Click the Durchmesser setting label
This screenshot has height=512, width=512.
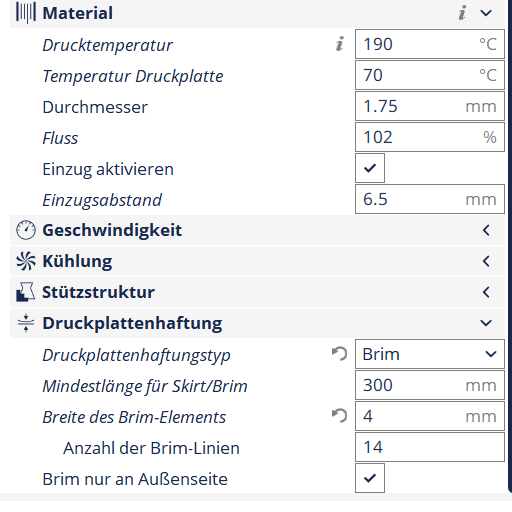click(x=95, y=107)
